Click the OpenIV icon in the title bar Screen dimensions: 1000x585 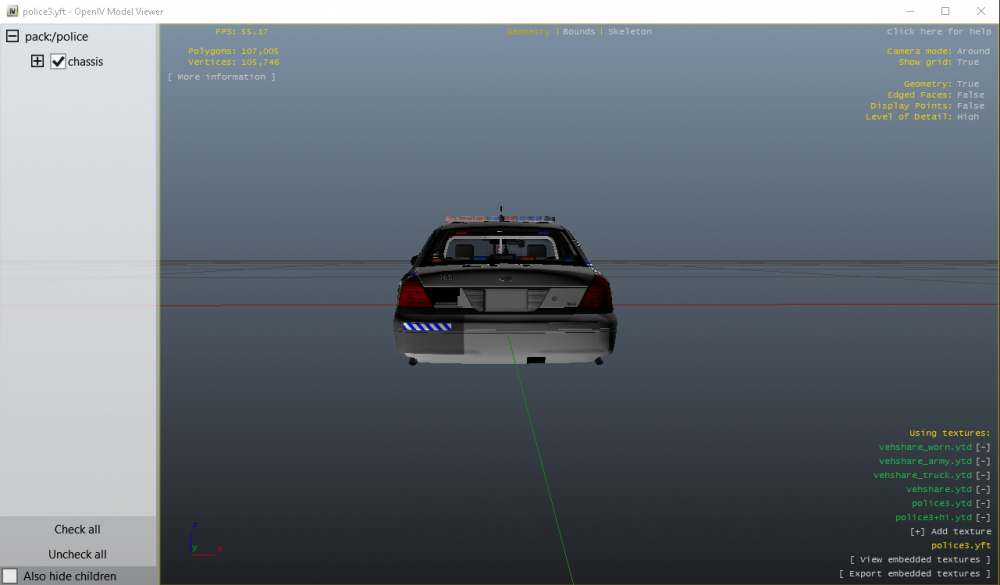pos(10,10)
